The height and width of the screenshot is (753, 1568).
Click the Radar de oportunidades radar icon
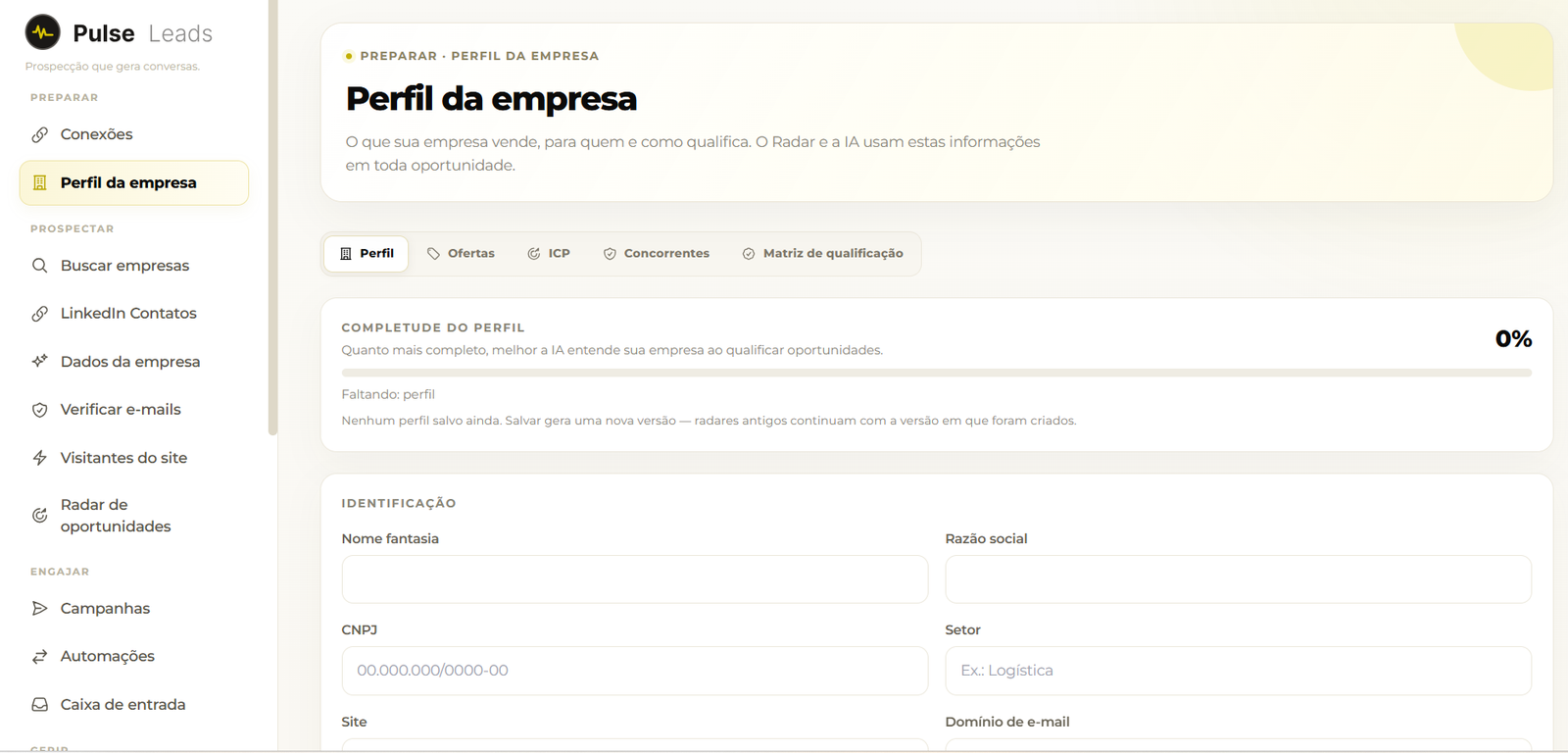(40, 516)
